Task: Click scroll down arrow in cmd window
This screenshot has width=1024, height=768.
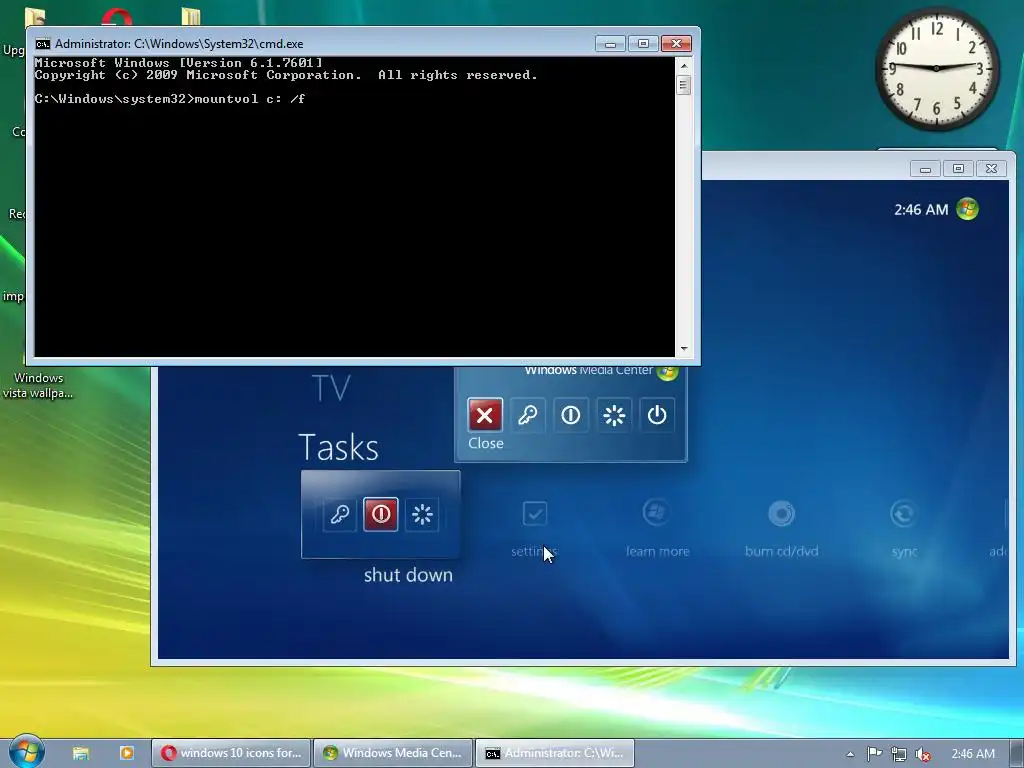Action: click(x=684, y=349)
